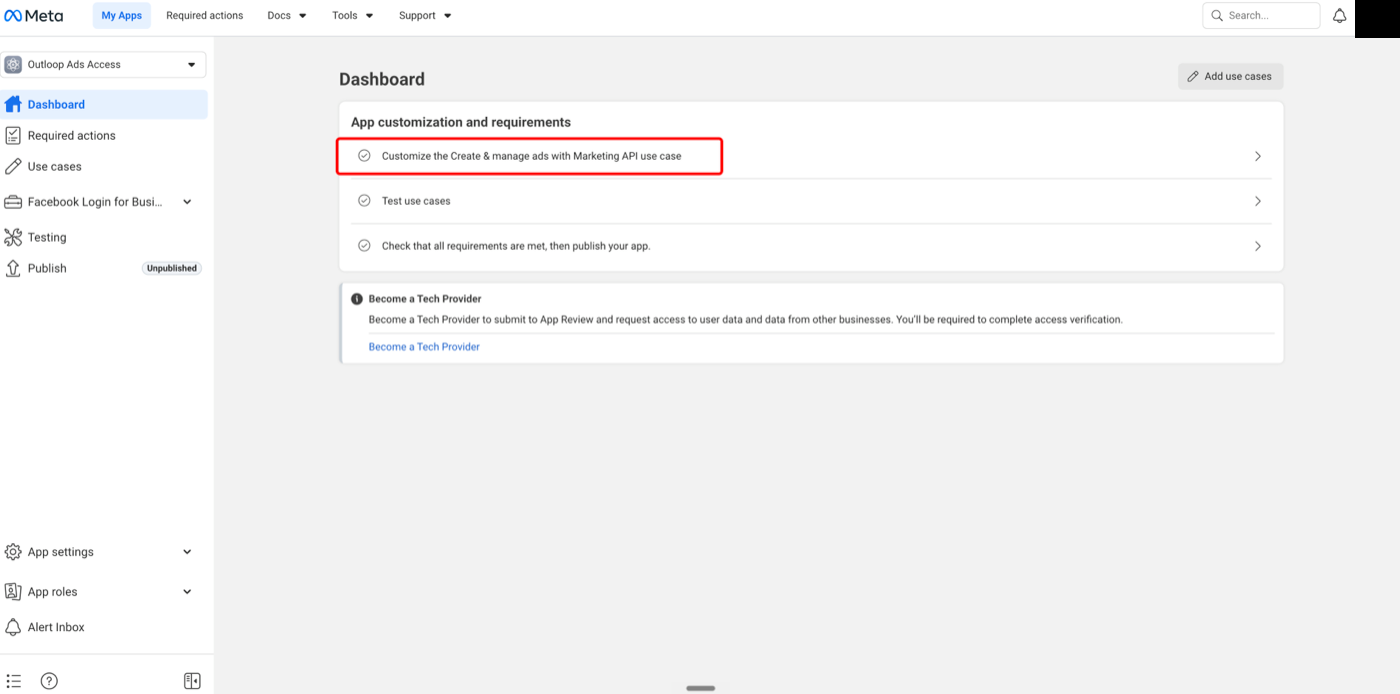Click the Become a Tech Provider heading

point(425,299)
